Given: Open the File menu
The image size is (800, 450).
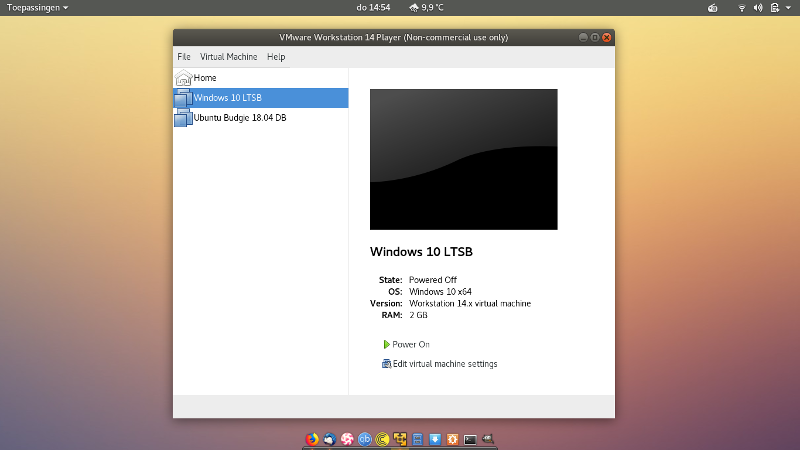Looking at the screenshot, I should [184, 57].
